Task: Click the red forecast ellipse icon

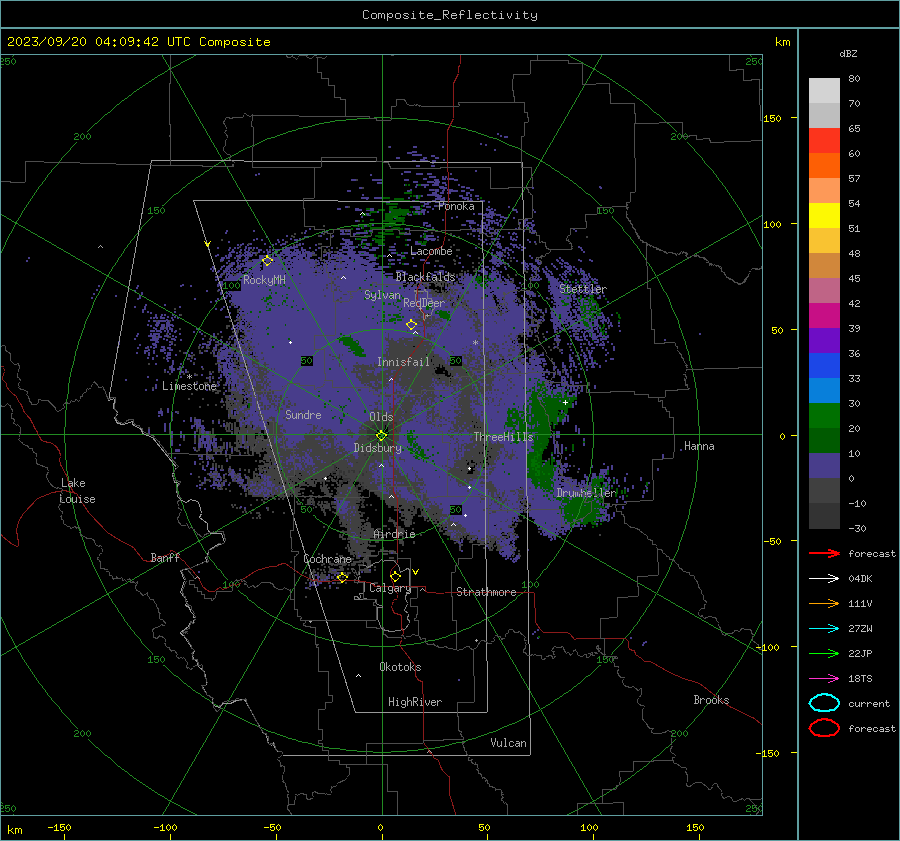Action: (x=824, y=728)
